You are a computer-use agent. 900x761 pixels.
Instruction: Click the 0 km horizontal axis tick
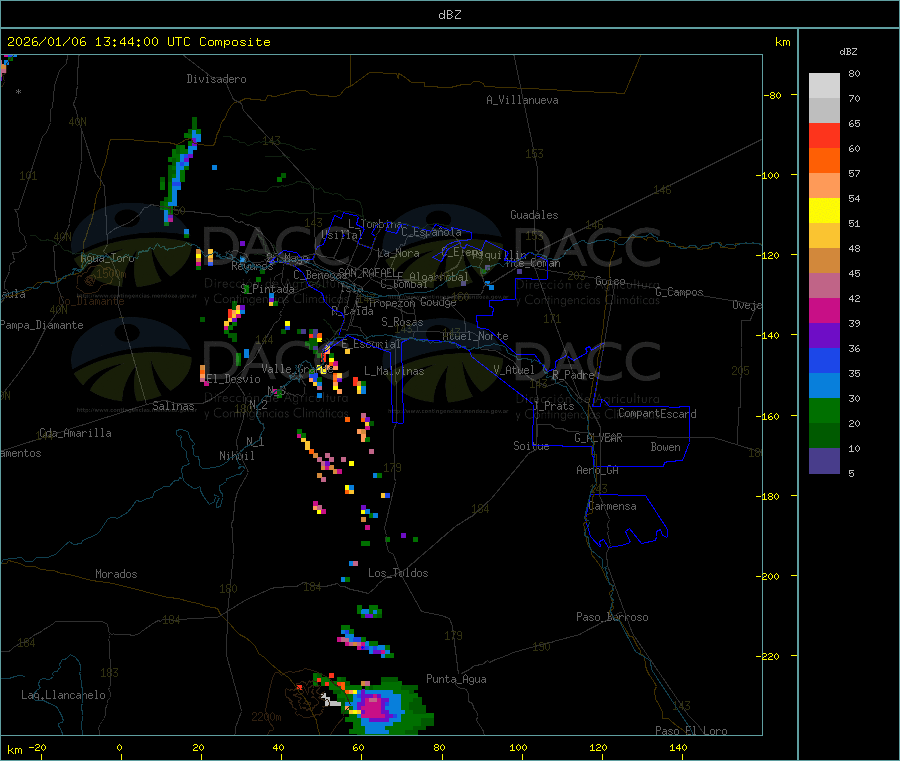coord(119,748)
